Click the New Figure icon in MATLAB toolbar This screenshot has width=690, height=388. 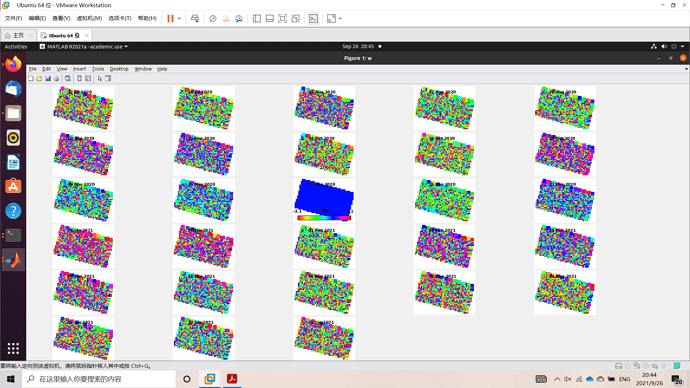point(31,78)
